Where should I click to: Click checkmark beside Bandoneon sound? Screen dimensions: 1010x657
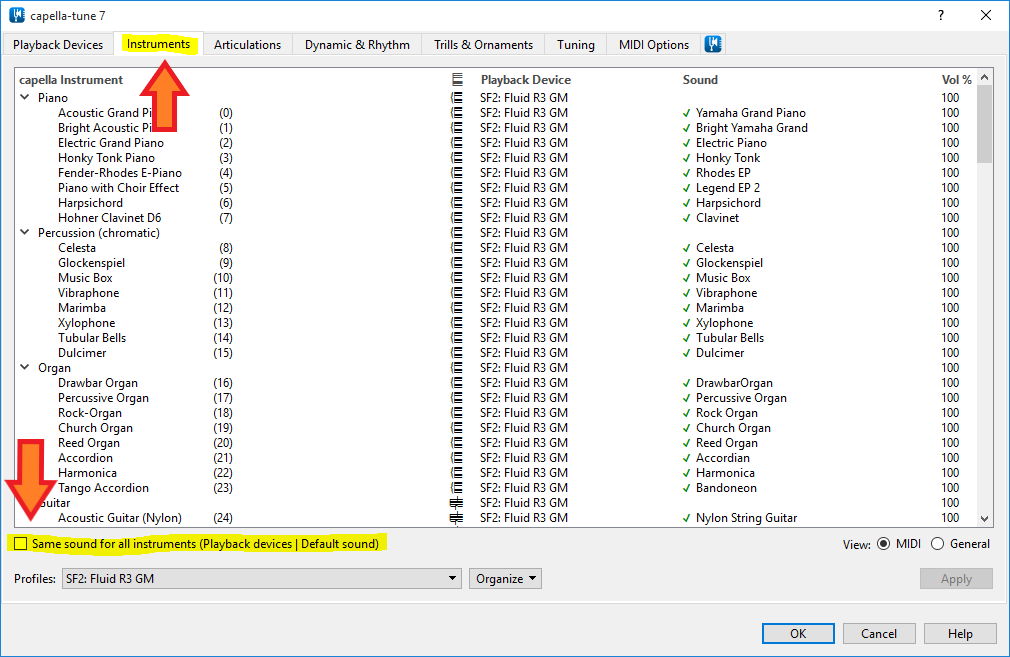tap(687, 488)
